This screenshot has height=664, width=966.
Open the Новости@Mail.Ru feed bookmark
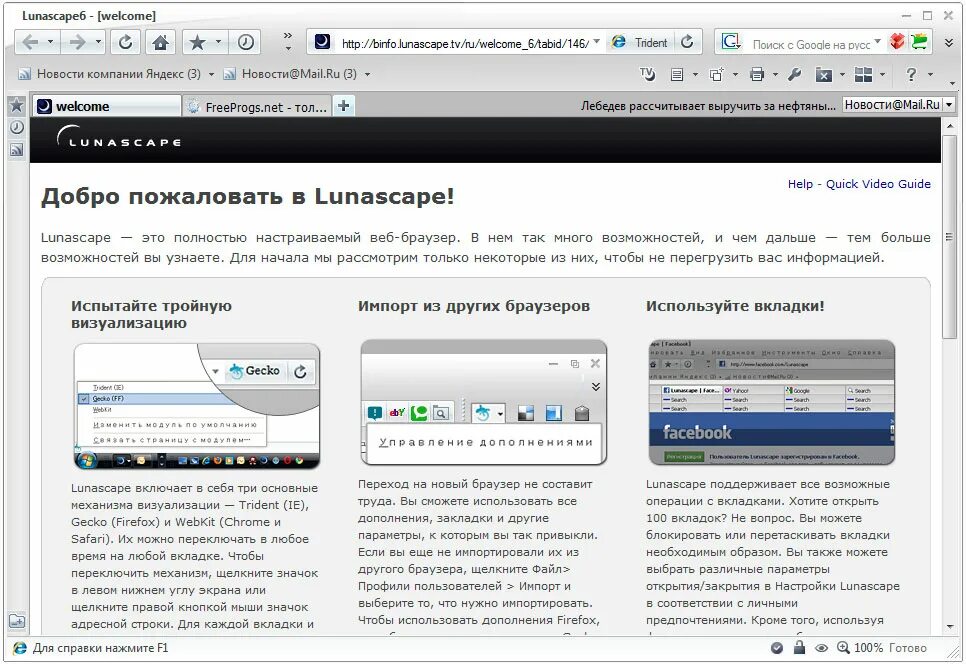(x=290, y=74)
